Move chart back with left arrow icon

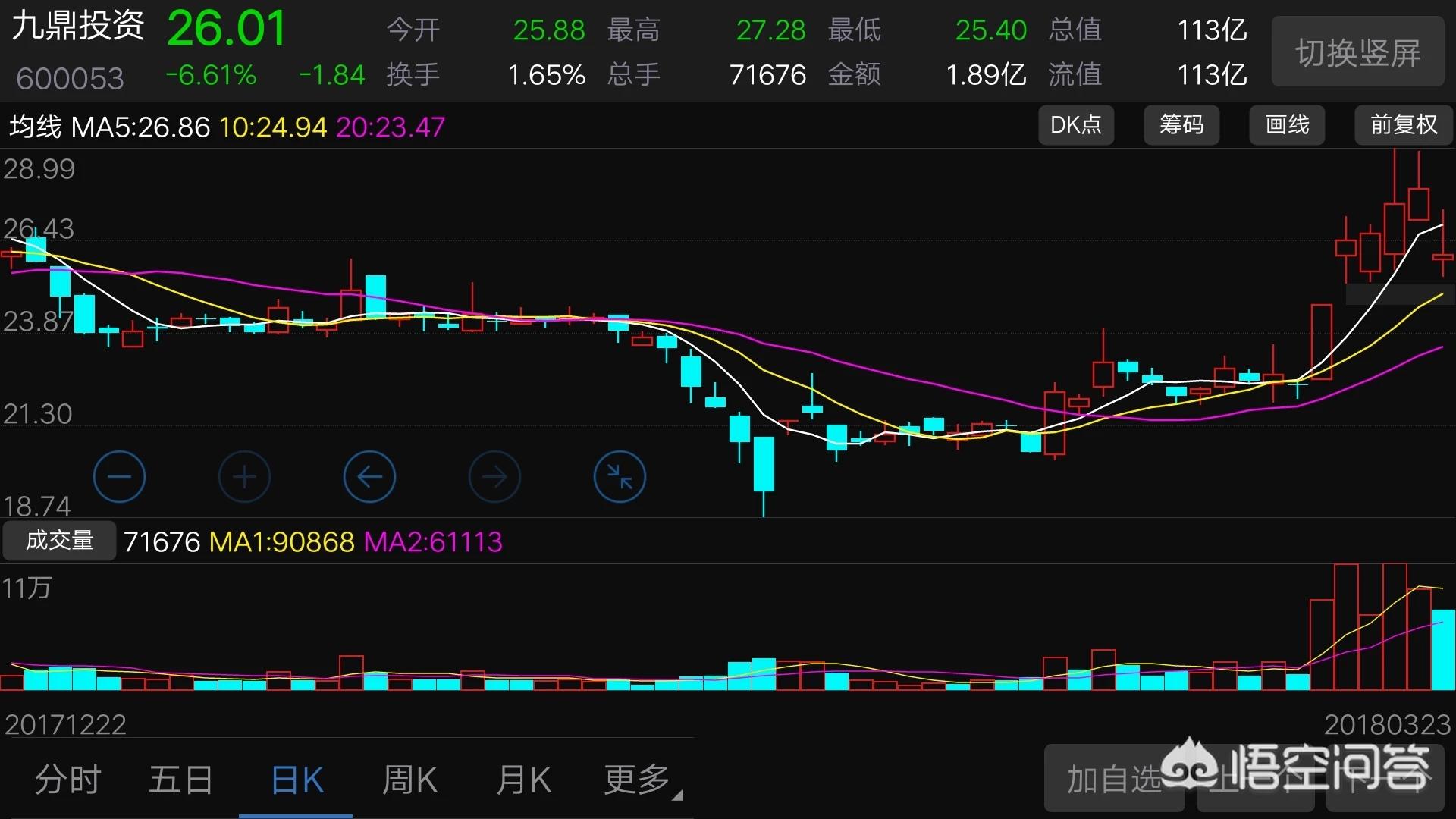(x=369, y=476)
